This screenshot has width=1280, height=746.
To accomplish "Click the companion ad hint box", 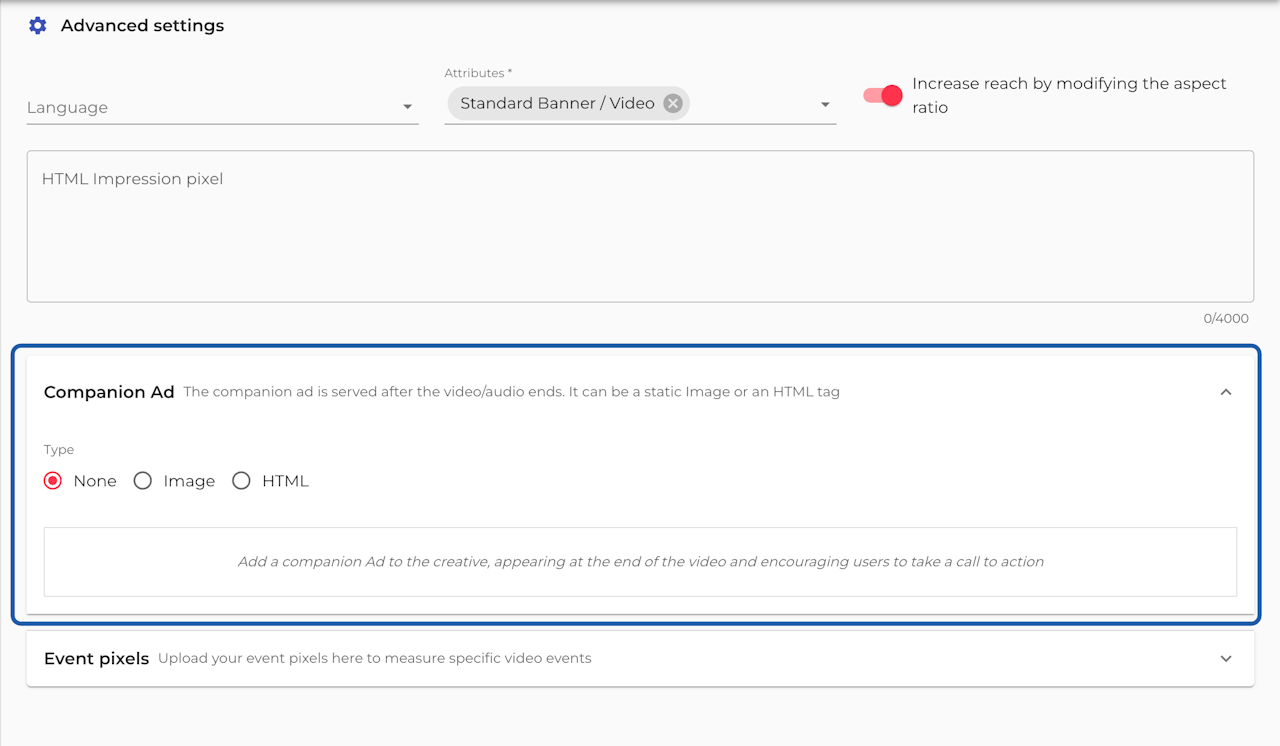I will (640, 562).
